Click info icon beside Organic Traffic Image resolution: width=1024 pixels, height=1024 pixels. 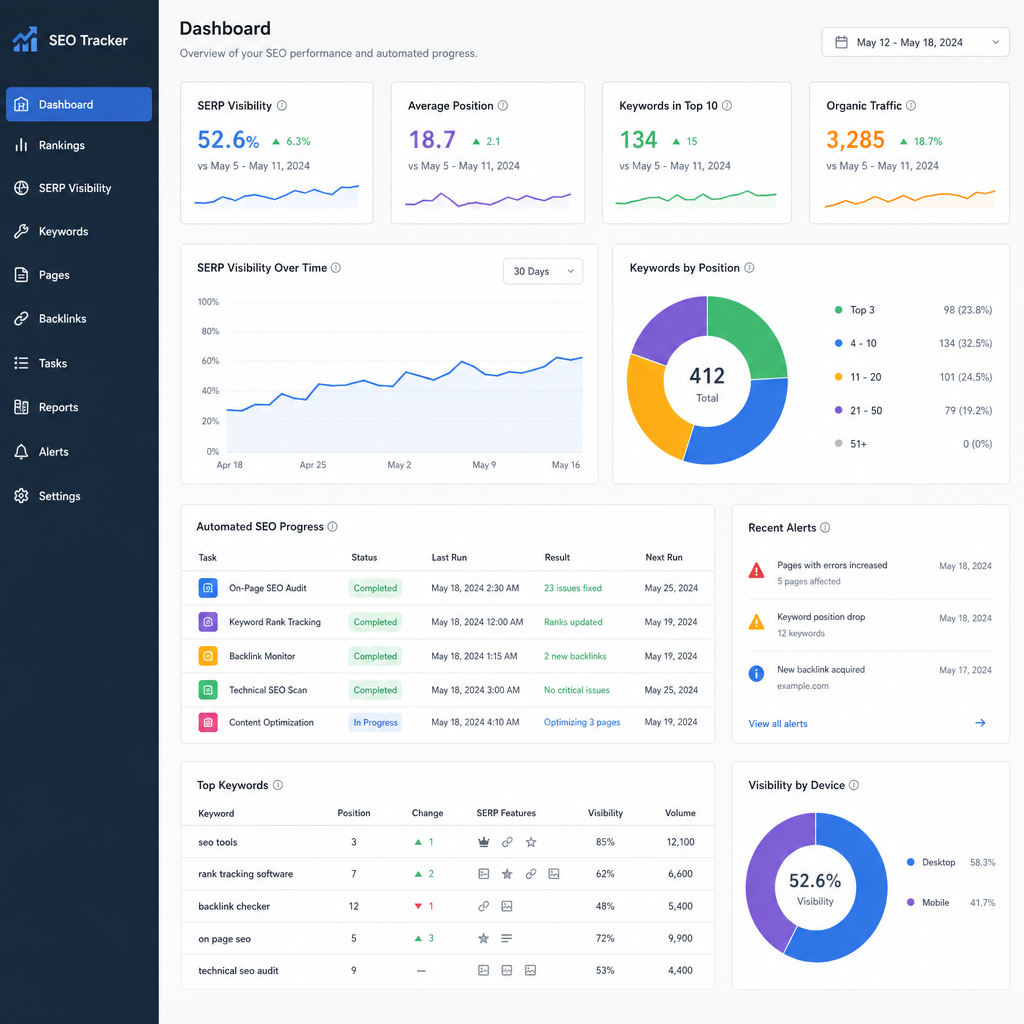pyautogui.click(x=911, y=106)
